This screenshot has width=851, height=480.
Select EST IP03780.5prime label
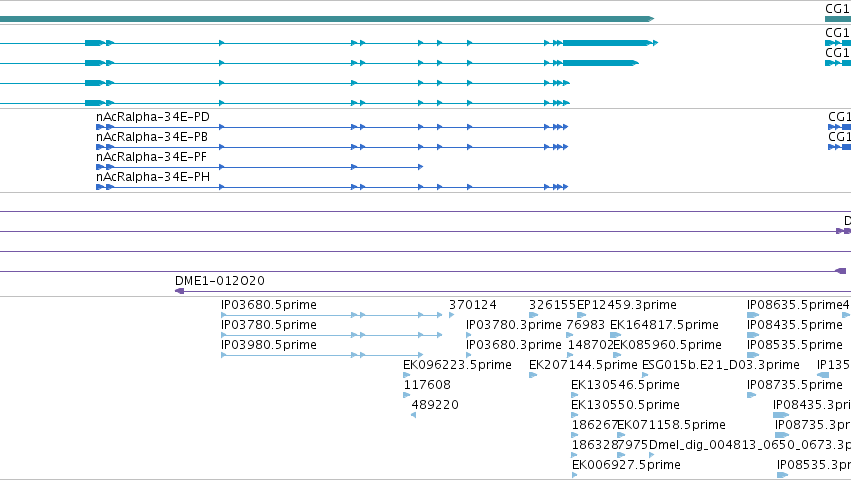[x=269, y=325]
